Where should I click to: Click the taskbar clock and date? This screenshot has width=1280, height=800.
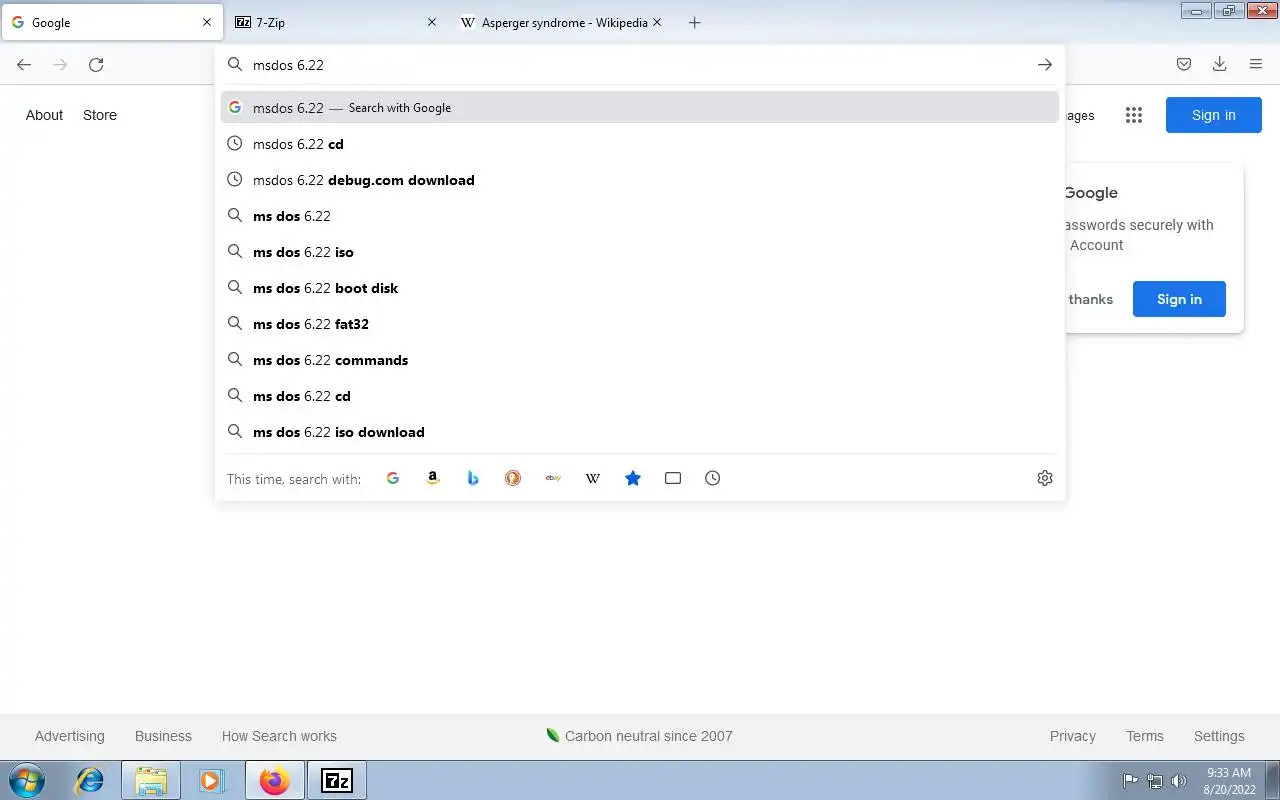1229,781
